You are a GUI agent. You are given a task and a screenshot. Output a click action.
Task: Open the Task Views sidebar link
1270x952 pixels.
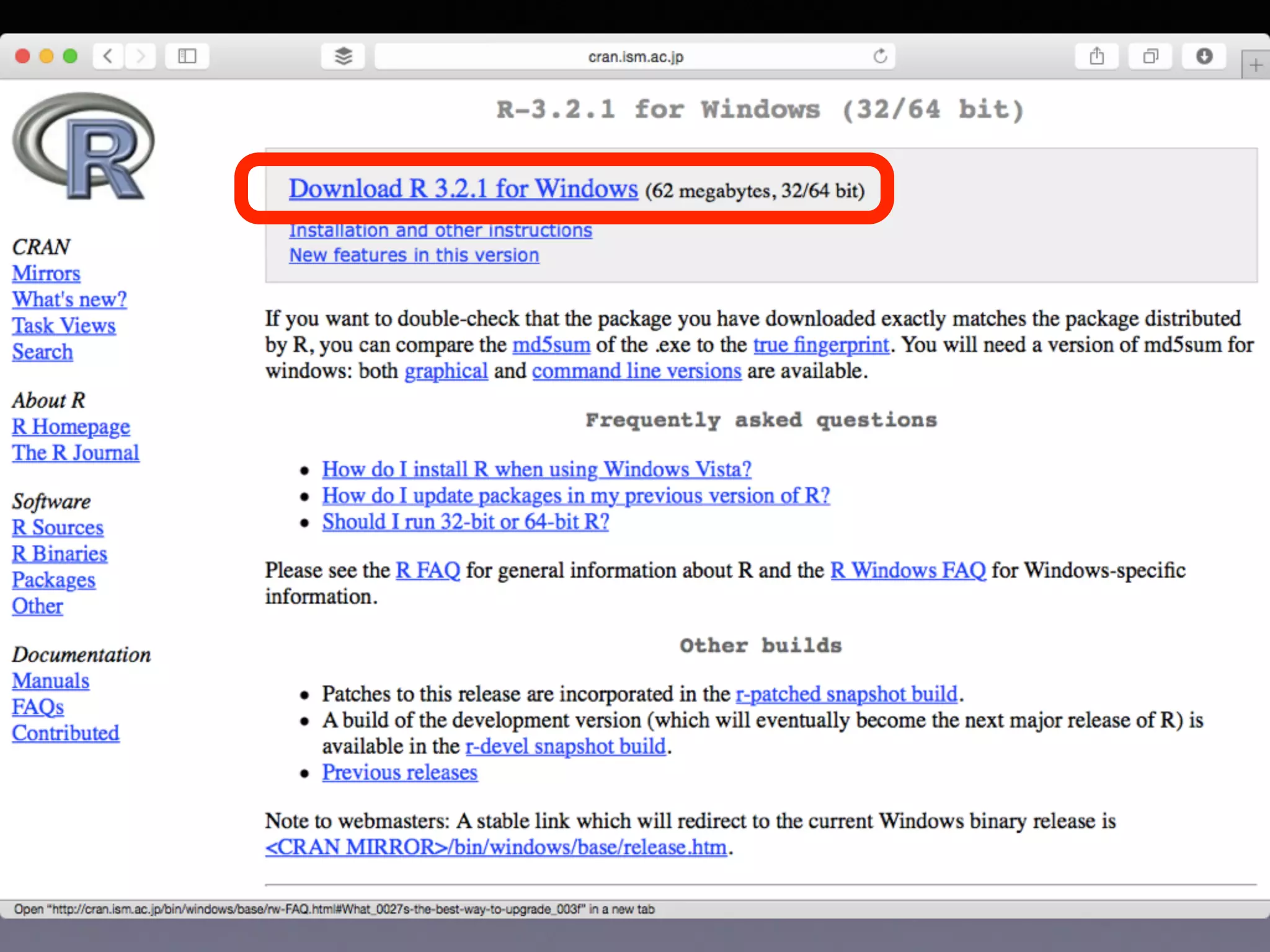click(x=64, y=326)
